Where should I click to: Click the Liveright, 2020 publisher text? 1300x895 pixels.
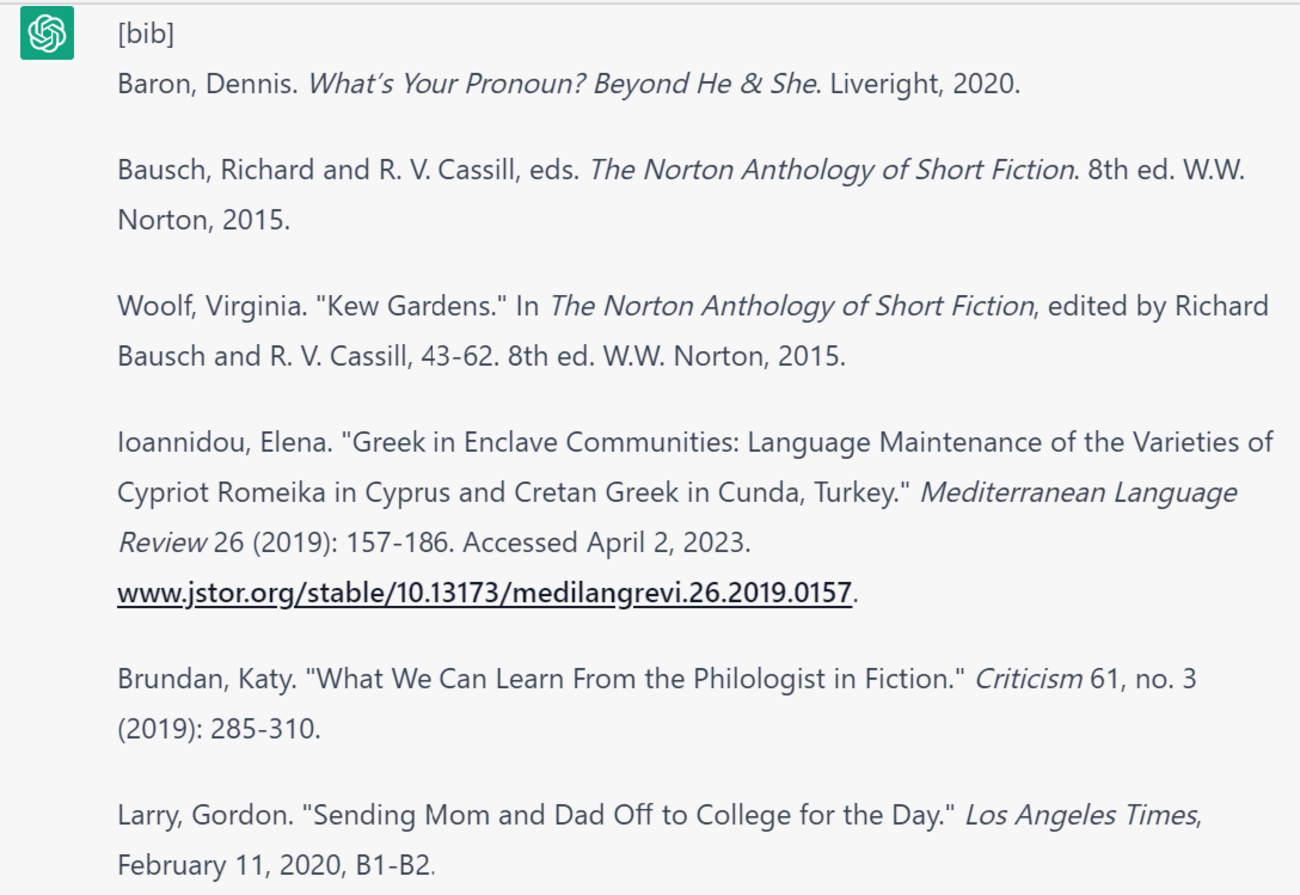[925, 84]
